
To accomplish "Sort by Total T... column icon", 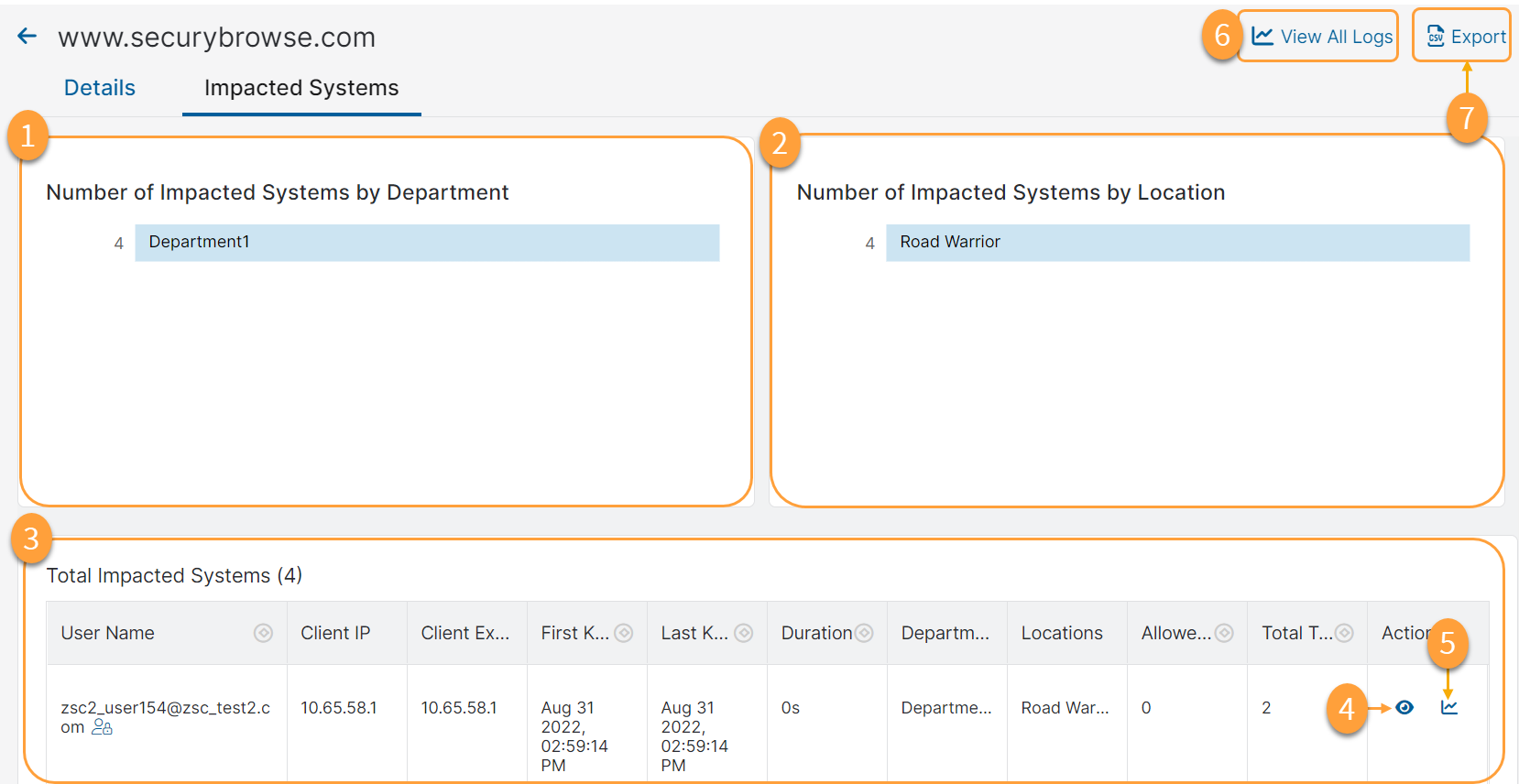I will pyautogui.click(x=1344, y=633).
